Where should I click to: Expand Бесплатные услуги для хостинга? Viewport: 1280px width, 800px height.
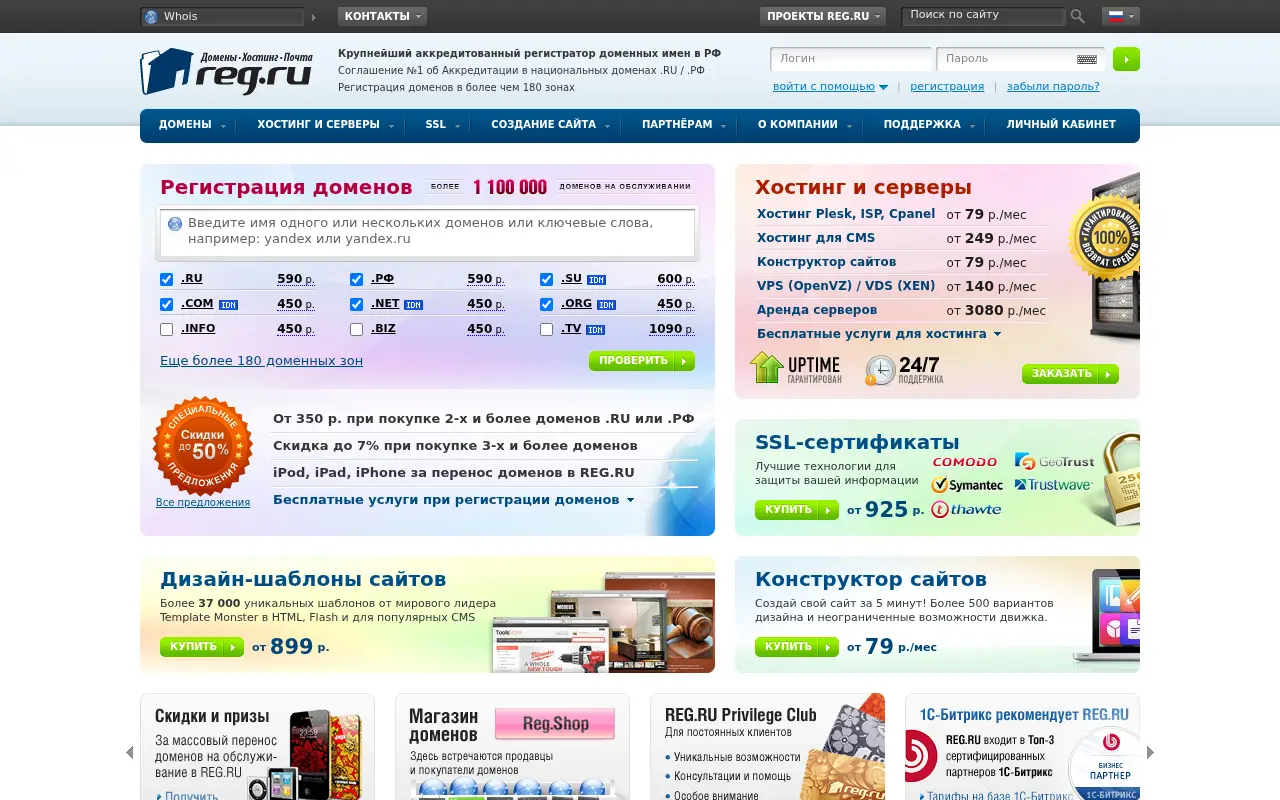point(879,334)
